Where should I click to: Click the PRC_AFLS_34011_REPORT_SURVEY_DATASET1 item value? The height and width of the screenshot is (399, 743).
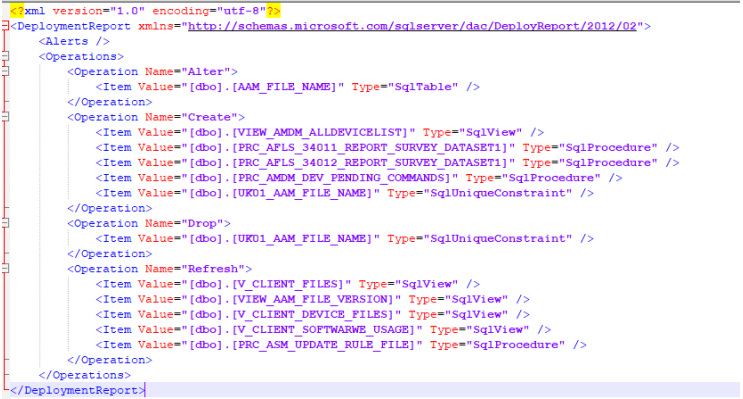(348, 147)
